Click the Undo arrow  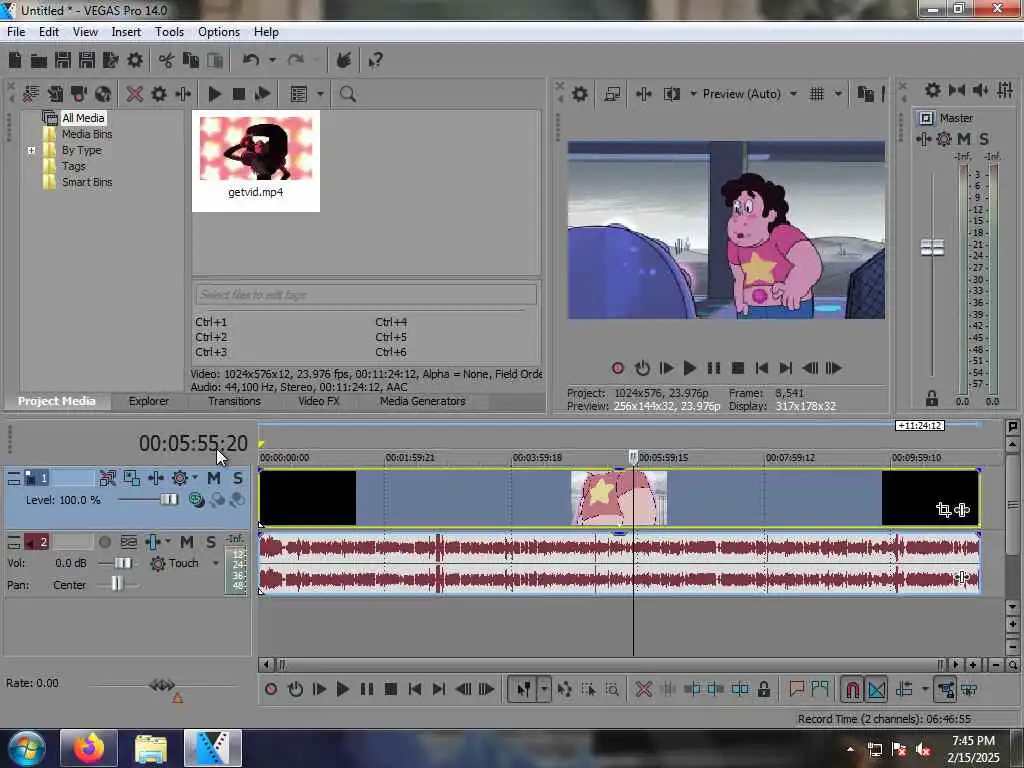point(251,60)
